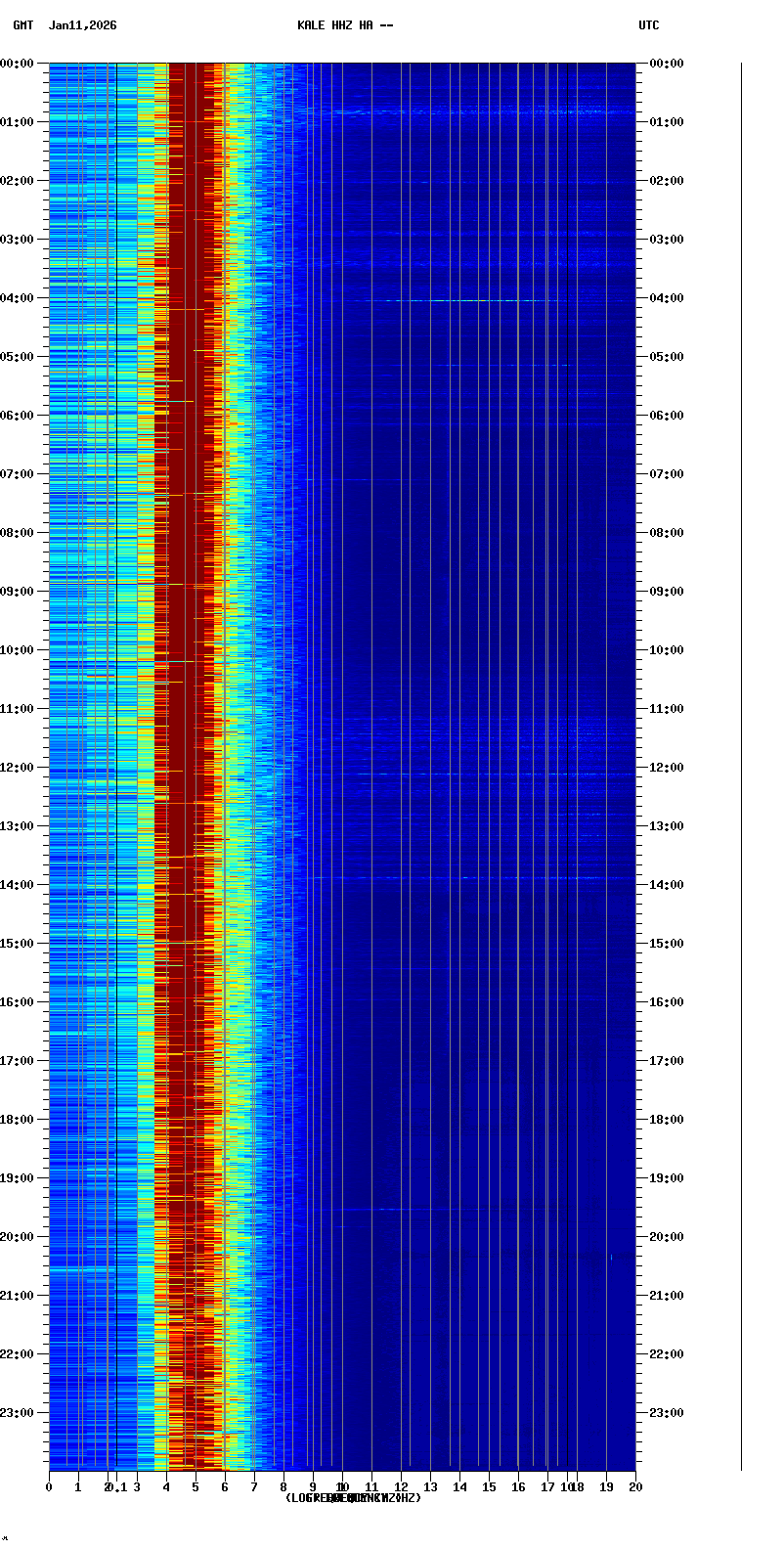
Task: Click the 12:00 time label on left axis
Action: 18,768
